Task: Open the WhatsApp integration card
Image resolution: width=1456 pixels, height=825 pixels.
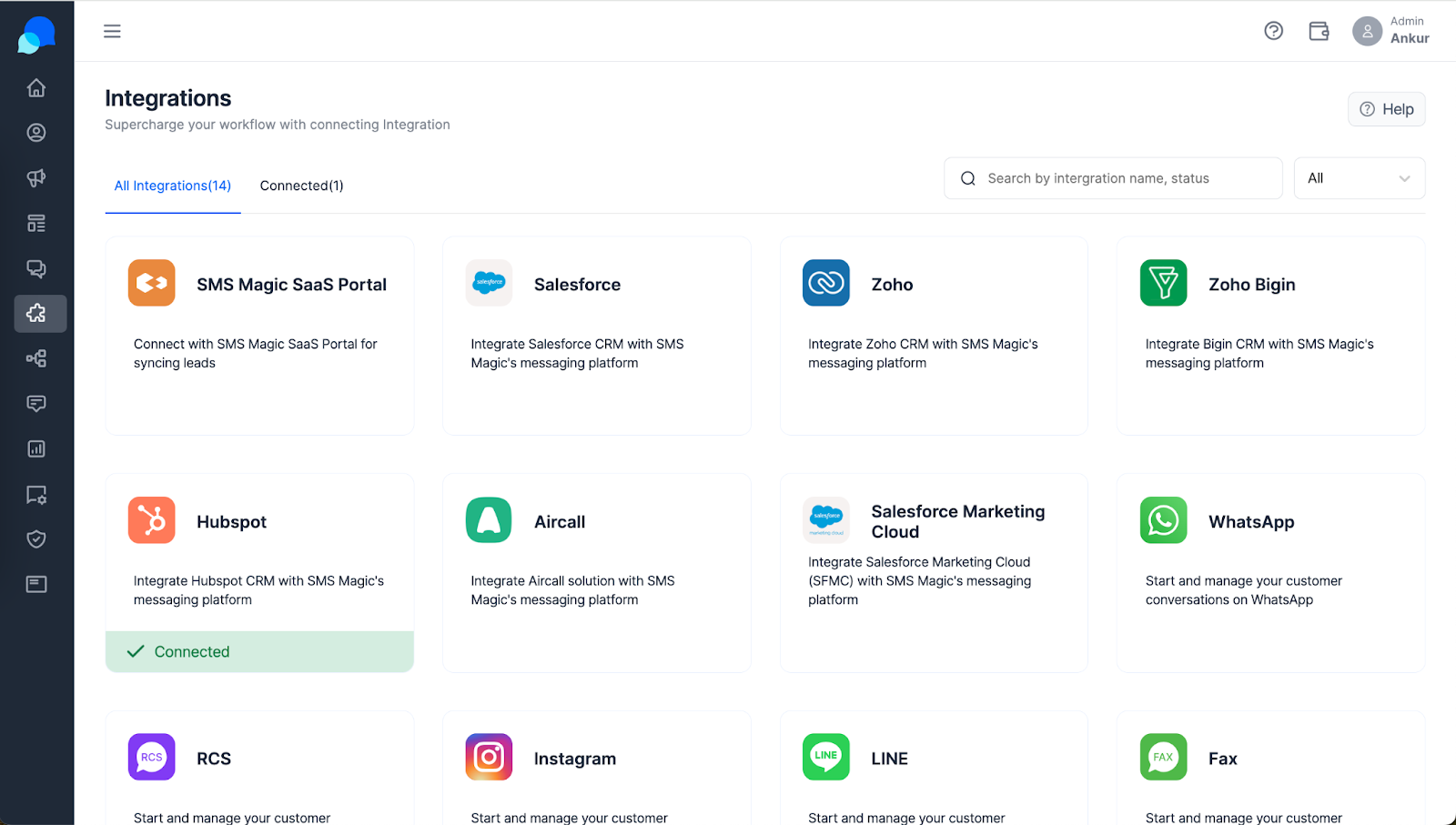Action: pyautogui.click(x=1270, y=573)
